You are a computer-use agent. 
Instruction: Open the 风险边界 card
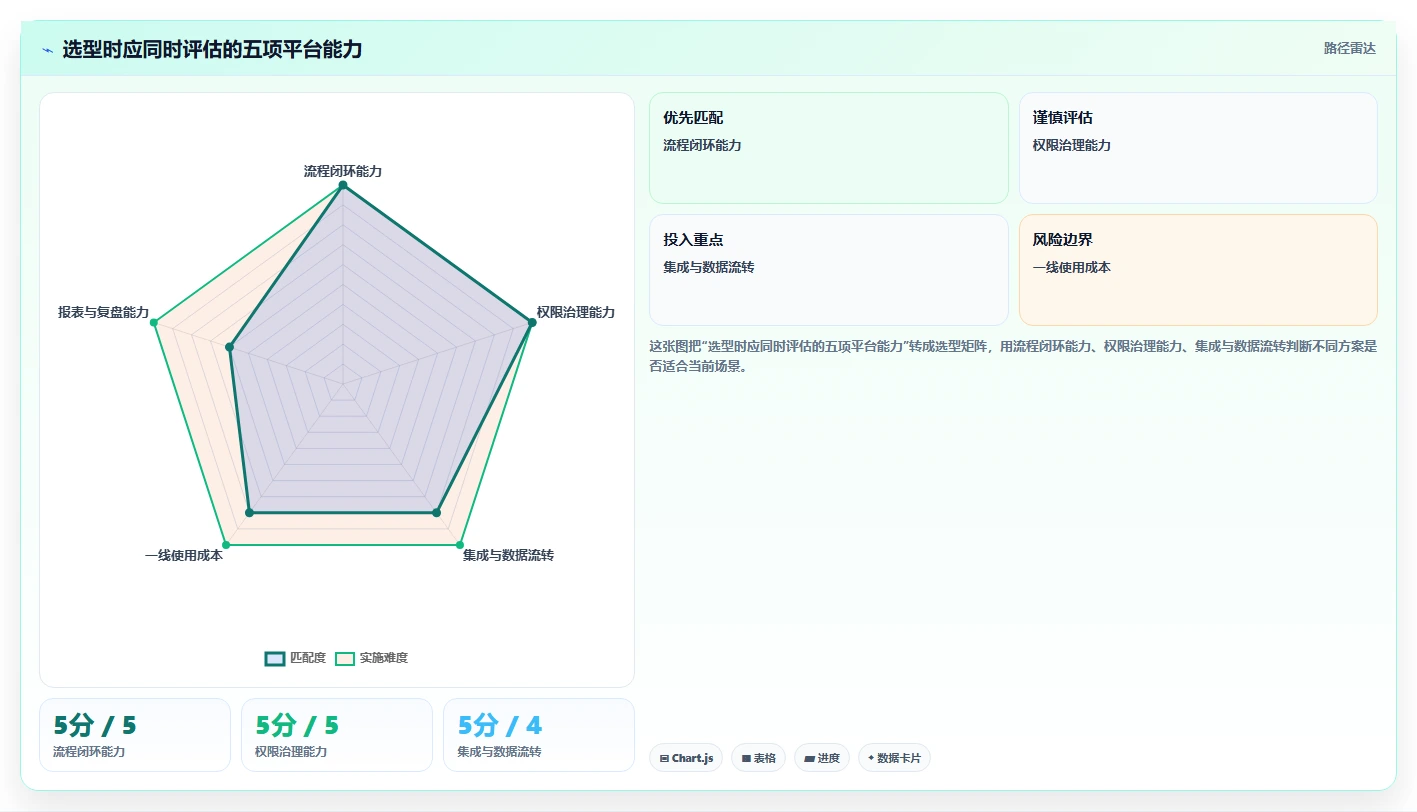coord(1198,270)
